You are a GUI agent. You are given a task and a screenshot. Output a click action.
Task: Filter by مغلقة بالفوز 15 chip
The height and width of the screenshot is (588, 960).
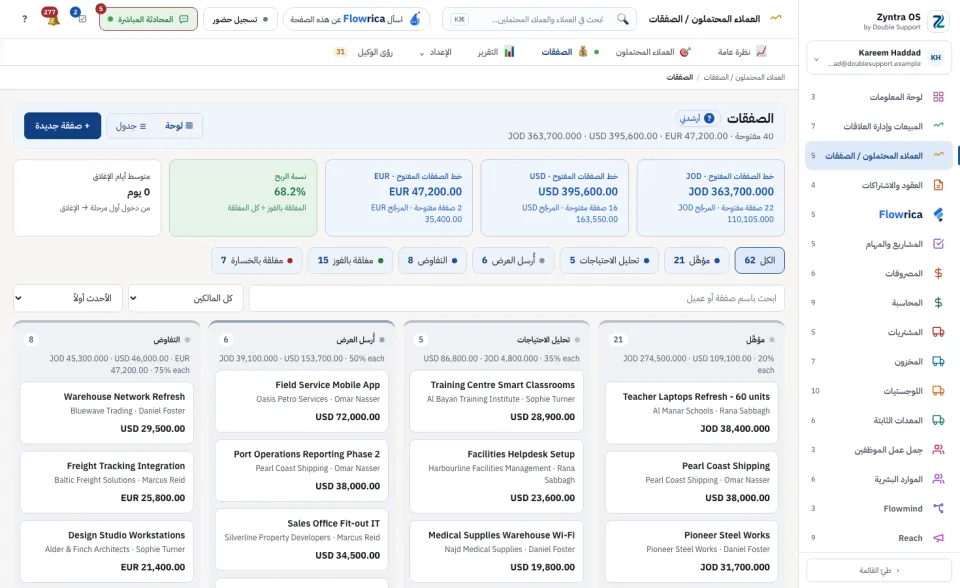(x=350, y=260)
